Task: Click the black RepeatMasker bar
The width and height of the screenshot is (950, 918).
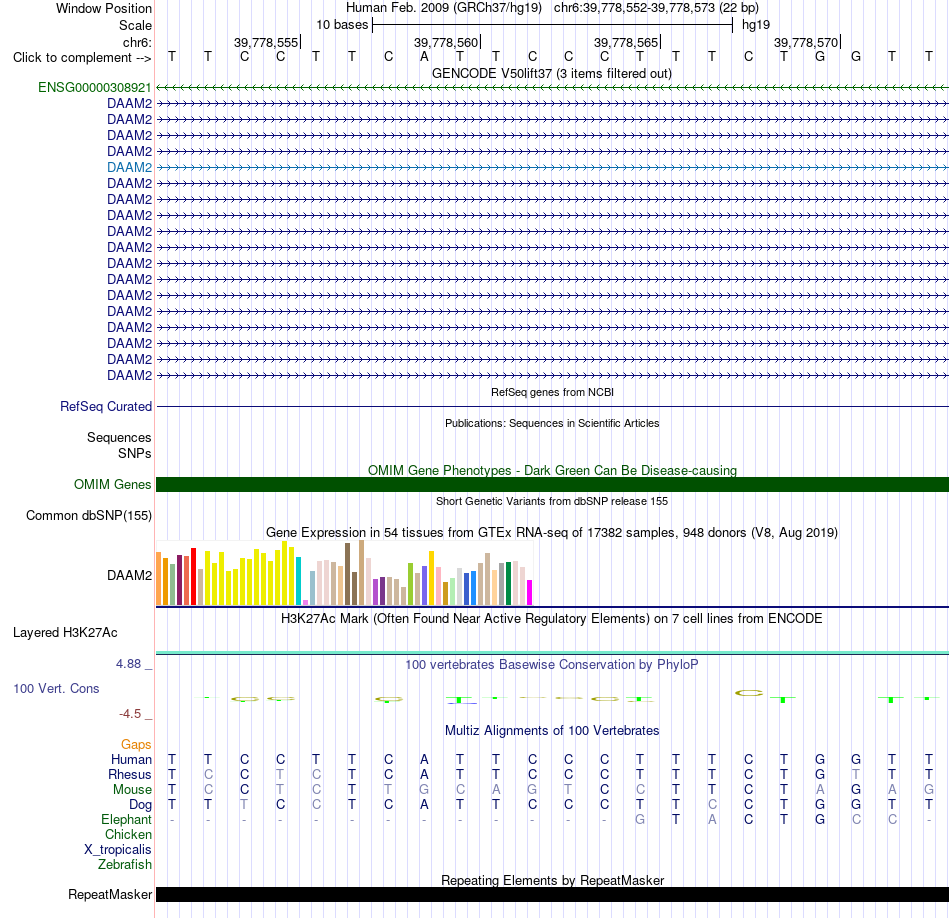Action: point(553,894)
